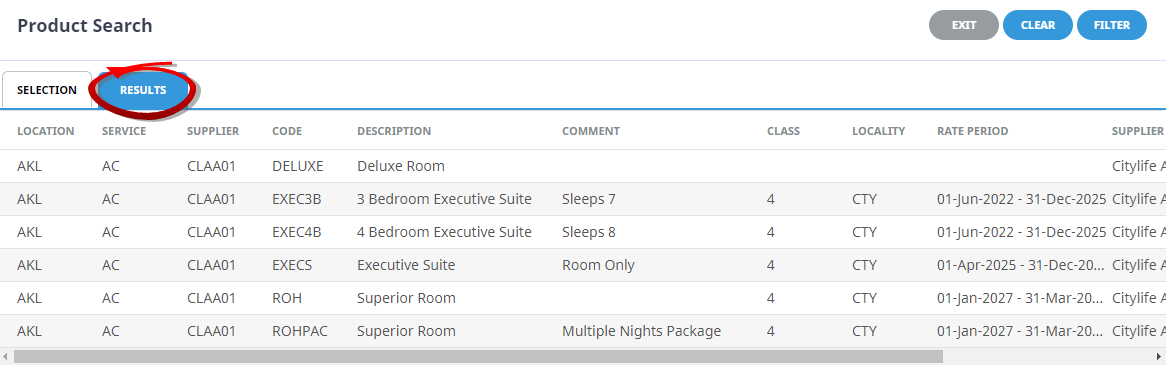Sort by SERVICE column header
The height and width of the screenshot is (365, 1166).
pyautogui.click(x=124, y=131)
